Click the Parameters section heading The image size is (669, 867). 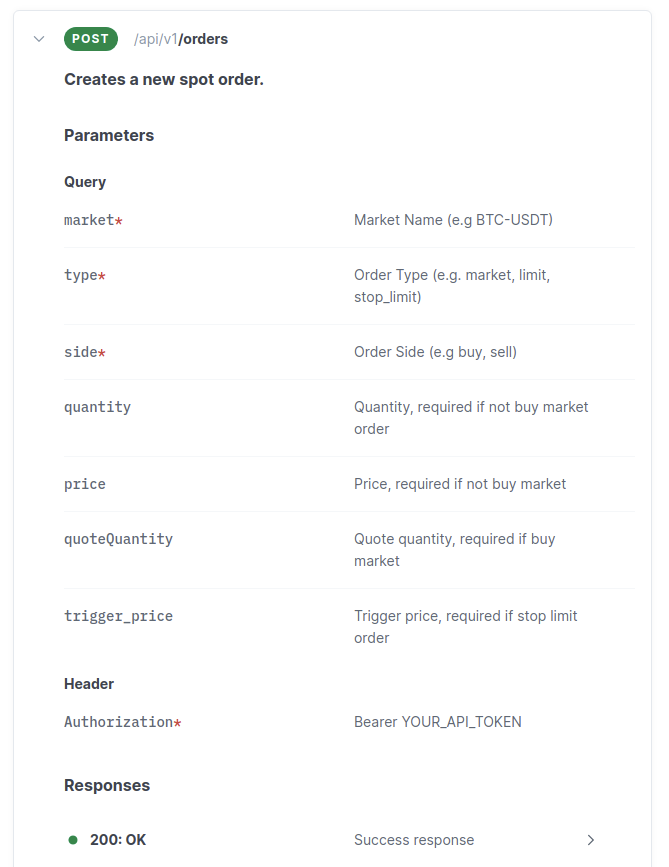(109, 135)
